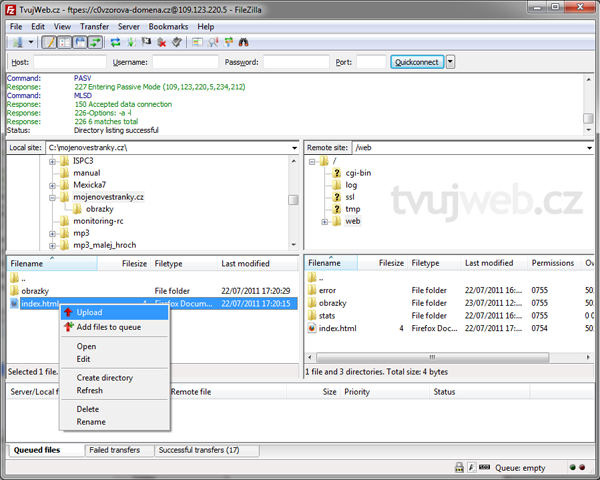The image size is (600, 480).
Task: Choose Upload from context menu
Action: (x=115, y=312)
